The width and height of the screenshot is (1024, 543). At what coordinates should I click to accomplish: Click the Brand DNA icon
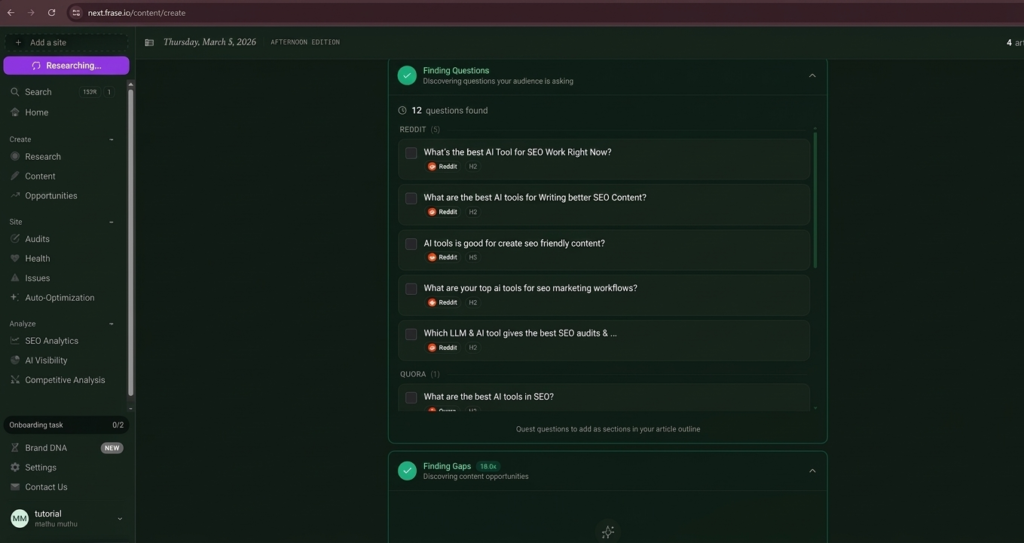pos(15,448)
